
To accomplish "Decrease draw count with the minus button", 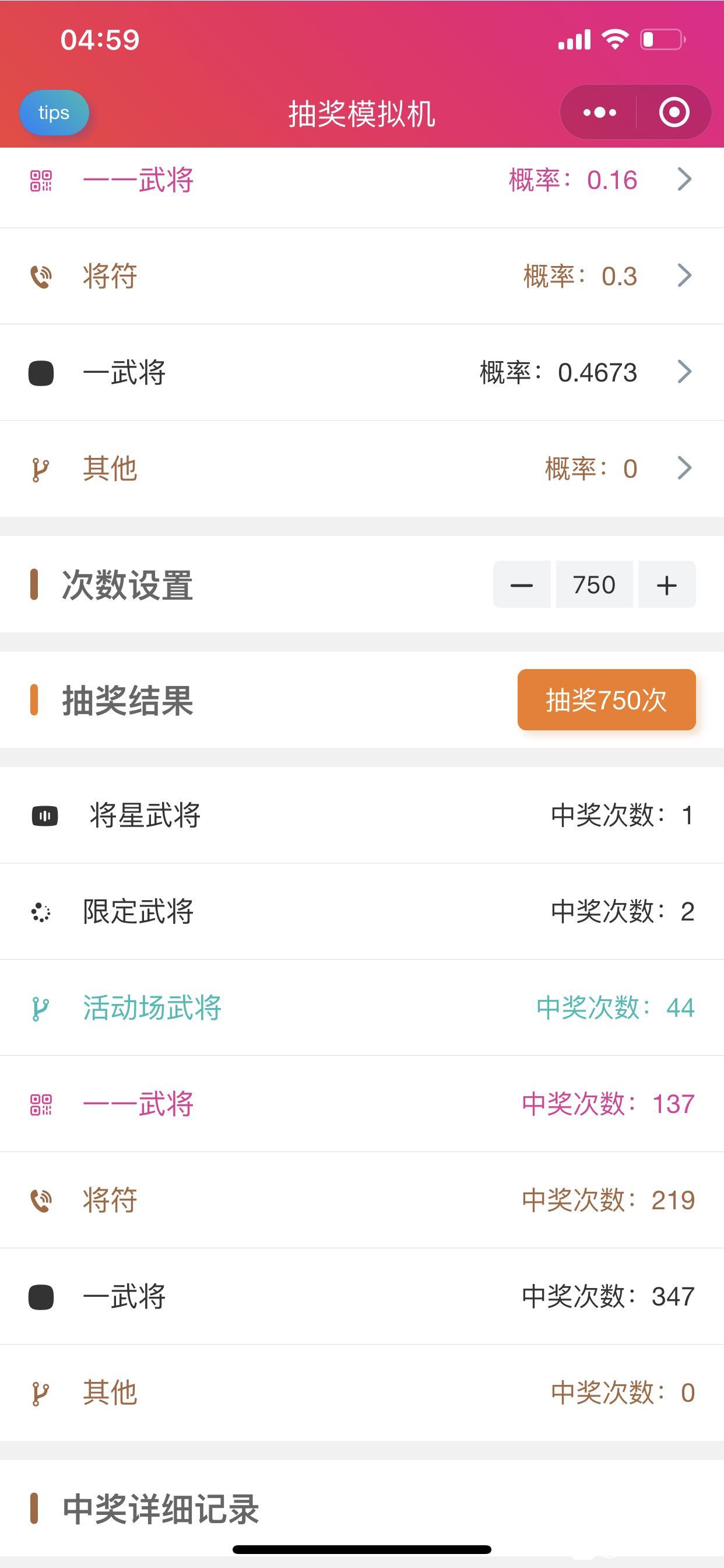I will tap(521, 585).
